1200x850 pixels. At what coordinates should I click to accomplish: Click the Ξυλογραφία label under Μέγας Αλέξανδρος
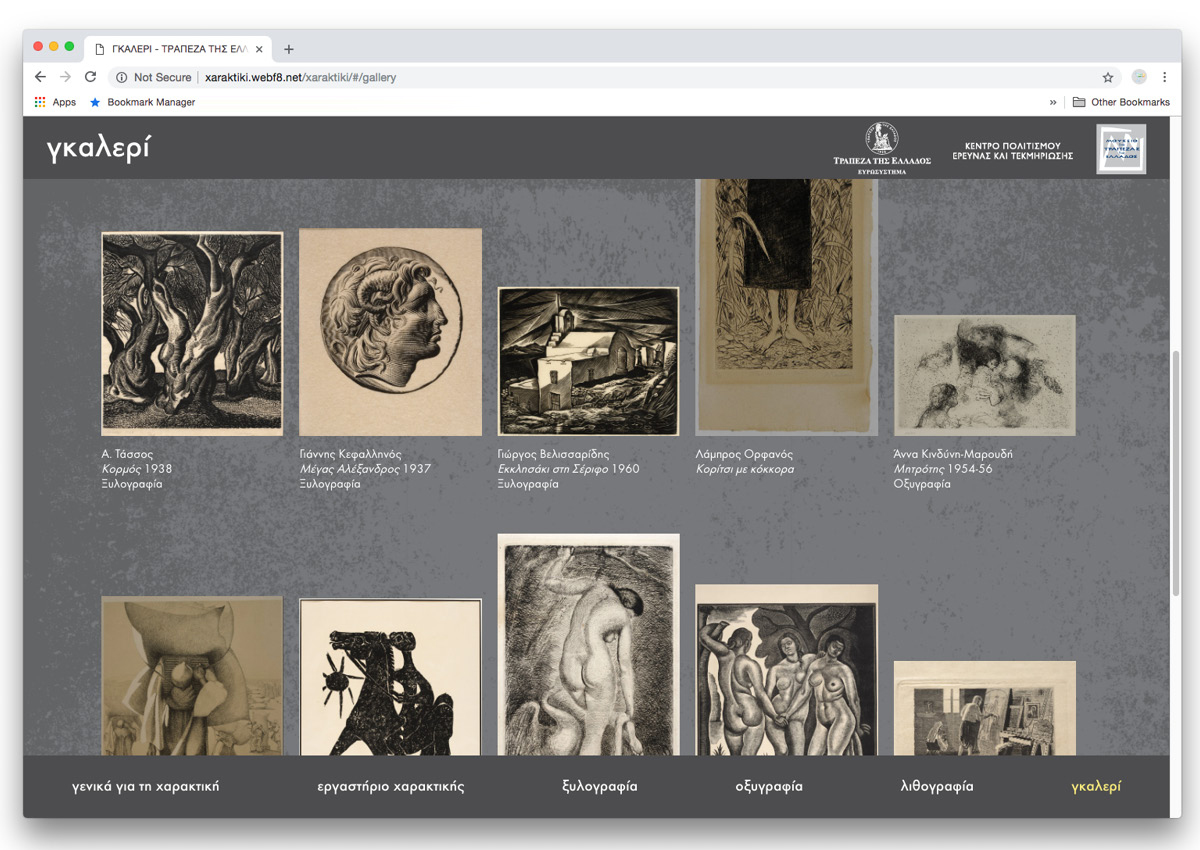[x=330, y=484]
